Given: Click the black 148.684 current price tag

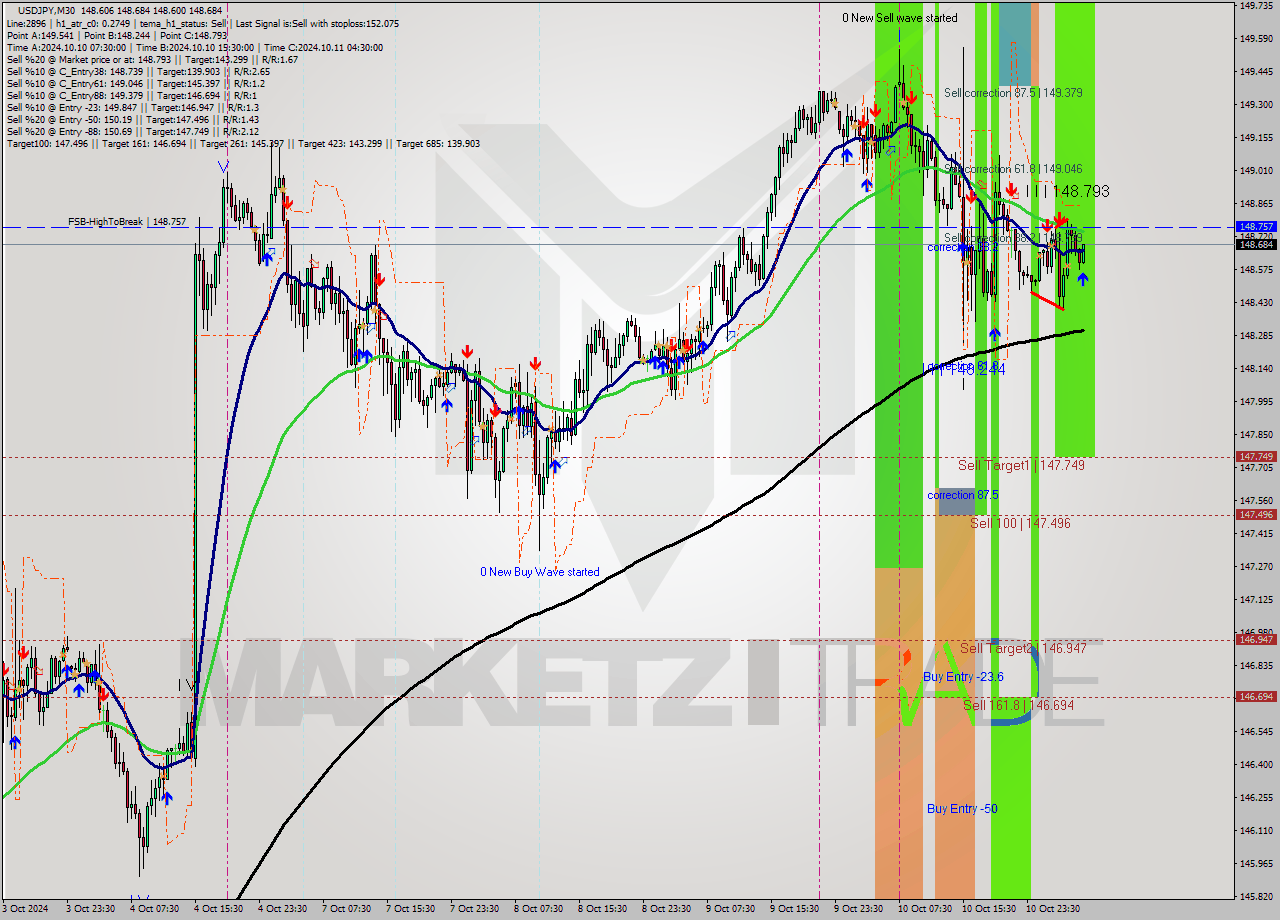Looking at the screenshot, I should [1256, 244].
